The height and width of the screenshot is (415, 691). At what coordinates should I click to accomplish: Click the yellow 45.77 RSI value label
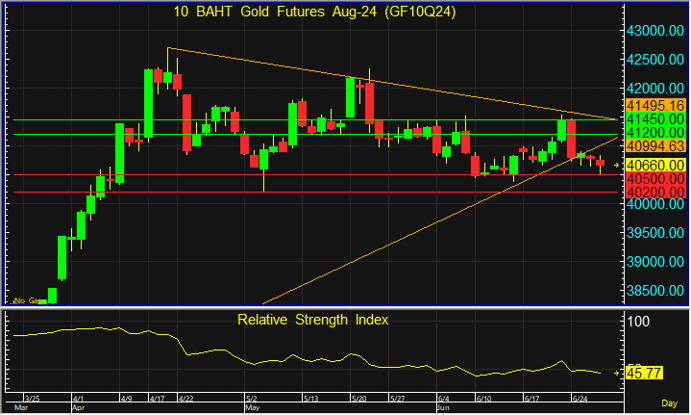coord(647,373)
